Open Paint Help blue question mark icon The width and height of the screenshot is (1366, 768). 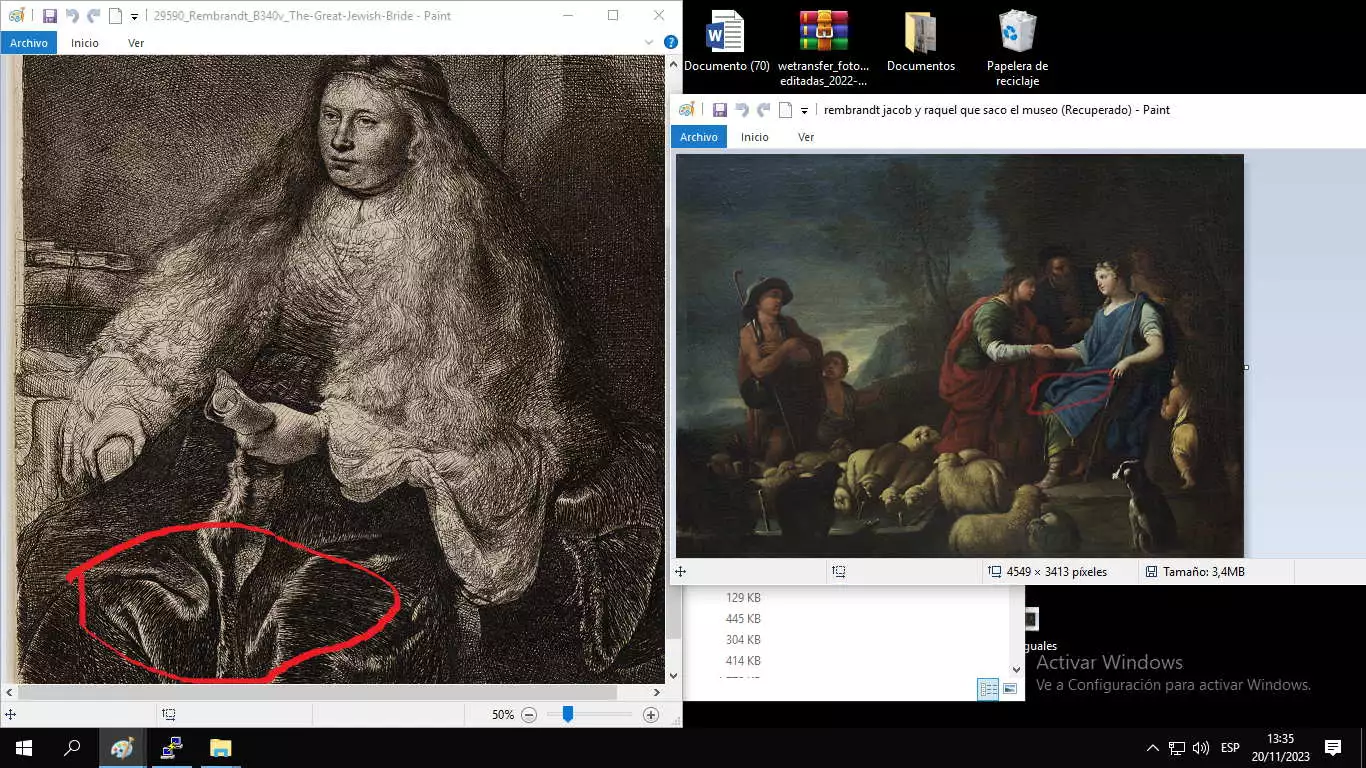tap(671, 43)
